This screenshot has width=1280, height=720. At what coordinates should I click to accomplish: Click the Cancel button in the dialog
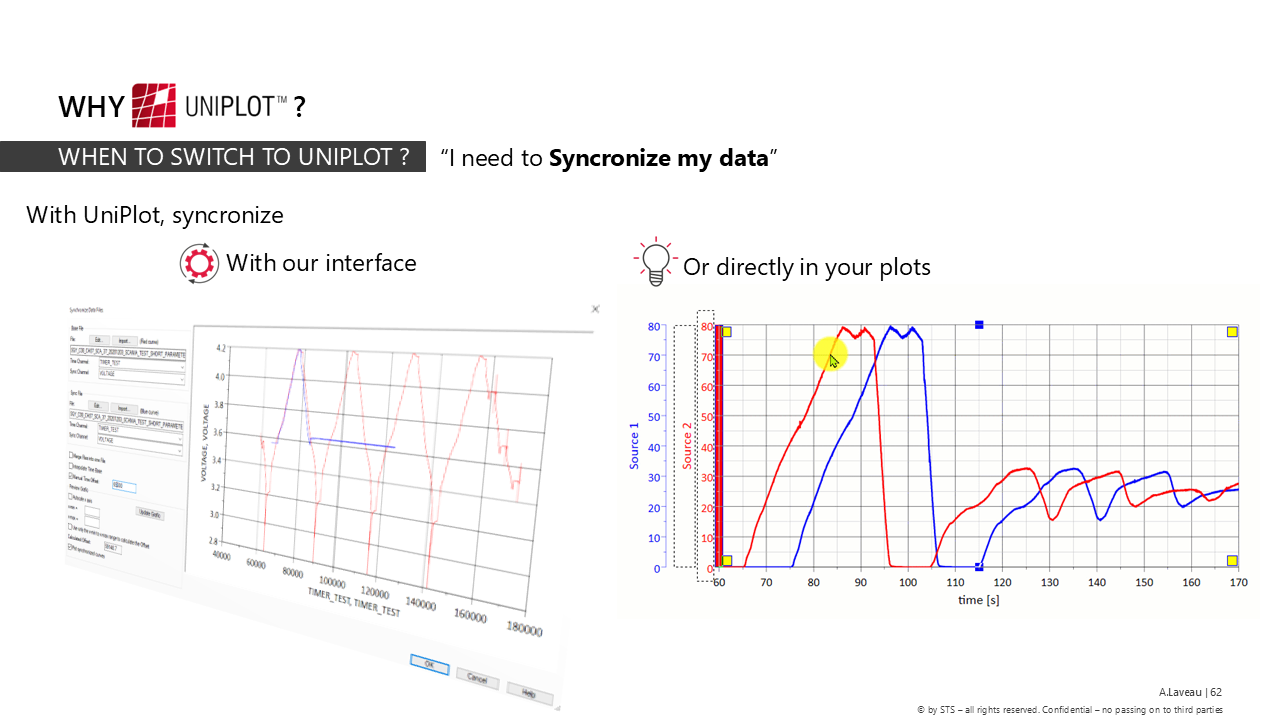(x=478, y=677)
